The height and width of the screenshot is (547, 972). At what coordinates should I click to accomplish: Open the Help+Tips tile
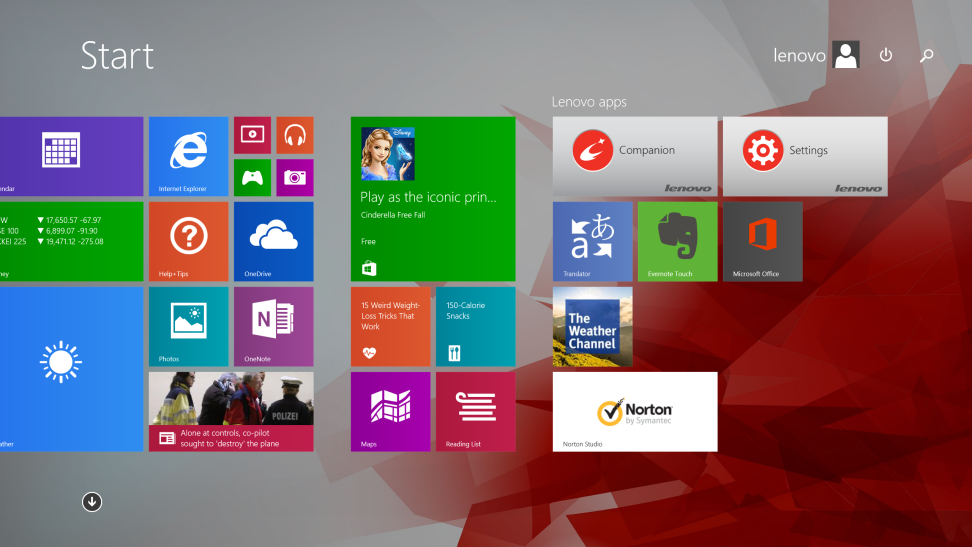pyautogui.click(x=188, y=241)
